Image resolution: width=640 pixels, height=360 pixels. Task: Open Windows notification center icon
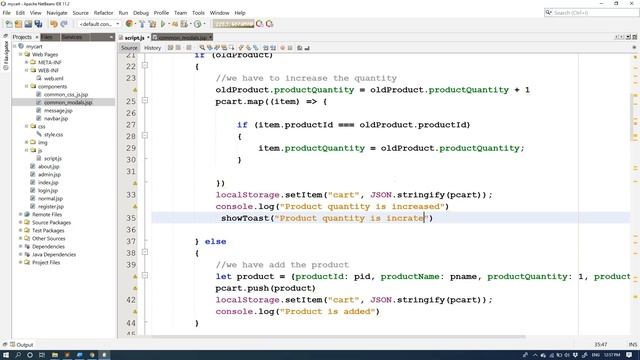[629, 355]
